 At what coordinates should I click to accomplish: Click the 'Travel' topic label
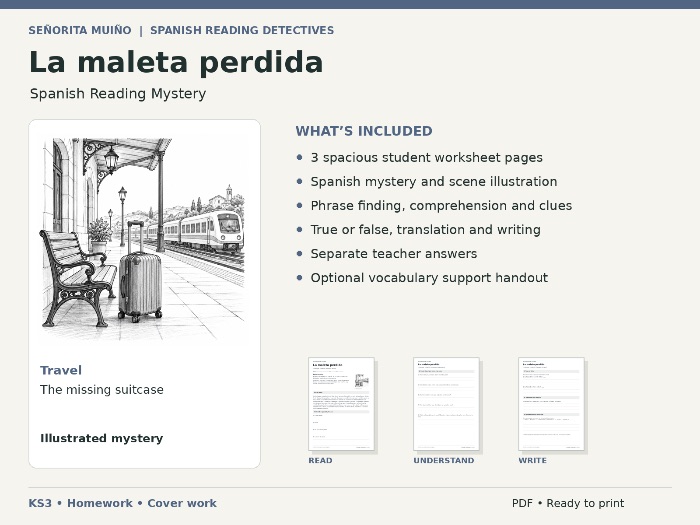pos(61,370)
